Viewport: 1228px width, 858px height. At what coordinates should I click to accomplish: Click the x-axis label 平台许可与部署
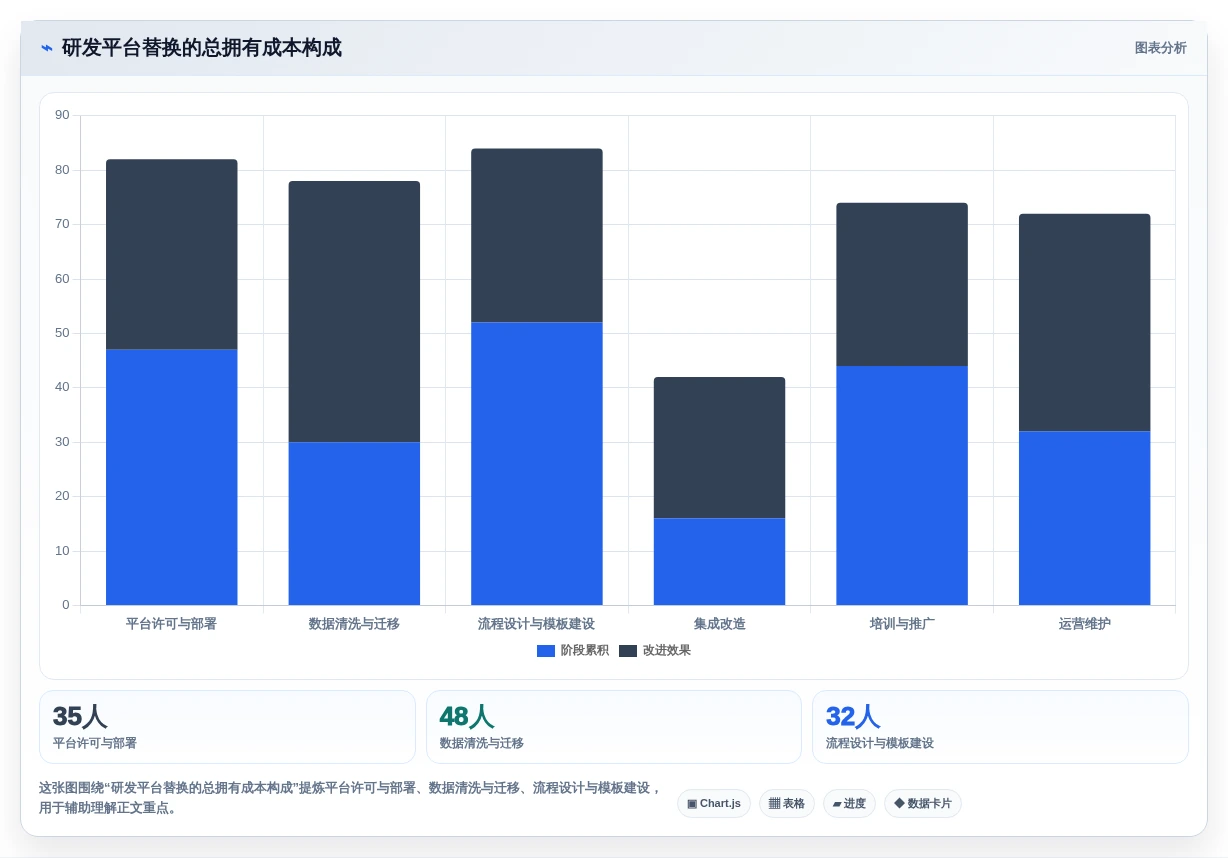point(172,624)
